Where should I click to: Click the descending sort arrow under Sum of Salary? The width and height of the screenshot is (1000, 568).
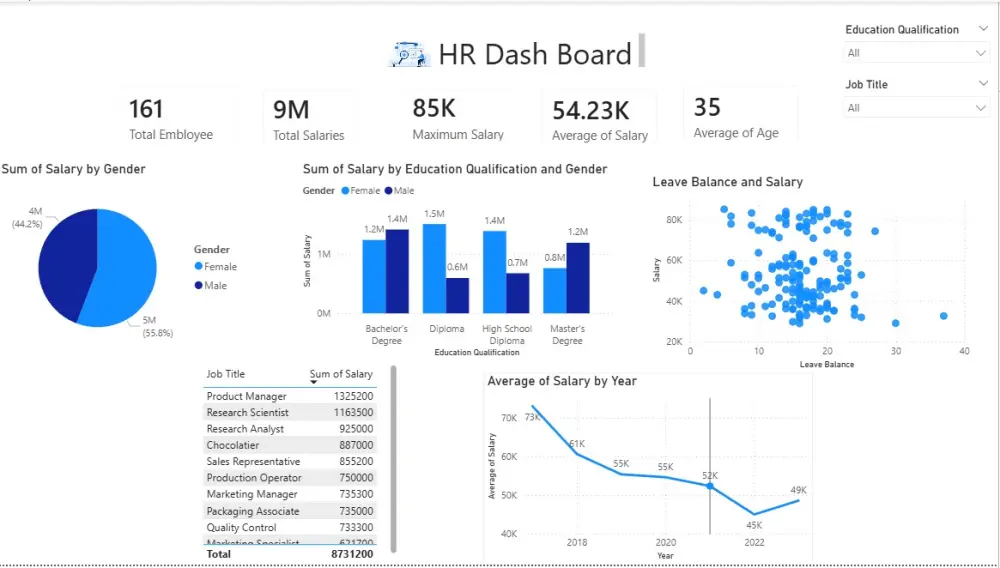pyautogui.click(x=314, y=382)
